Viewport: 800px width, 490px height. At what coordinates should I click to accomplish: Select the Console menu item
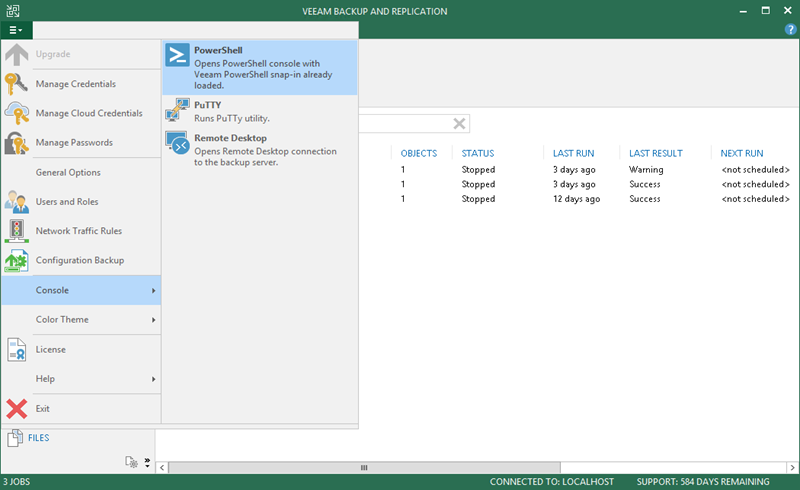click(81, 290)
